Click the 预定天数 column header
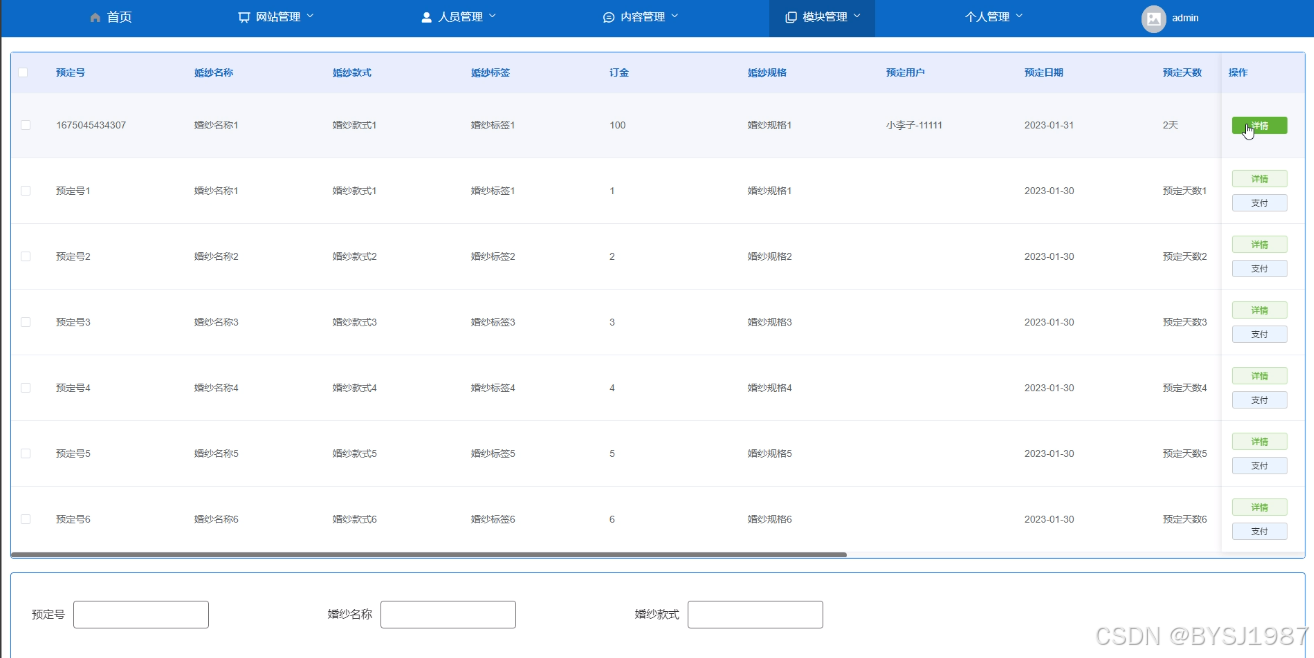 [1182, 73]
